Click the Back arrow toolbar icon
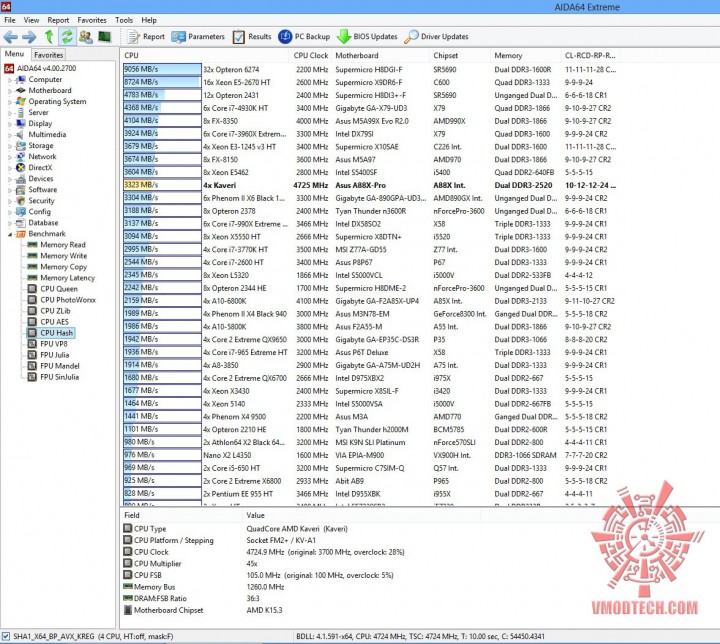The image size is (720, 644). pos(11,37)
